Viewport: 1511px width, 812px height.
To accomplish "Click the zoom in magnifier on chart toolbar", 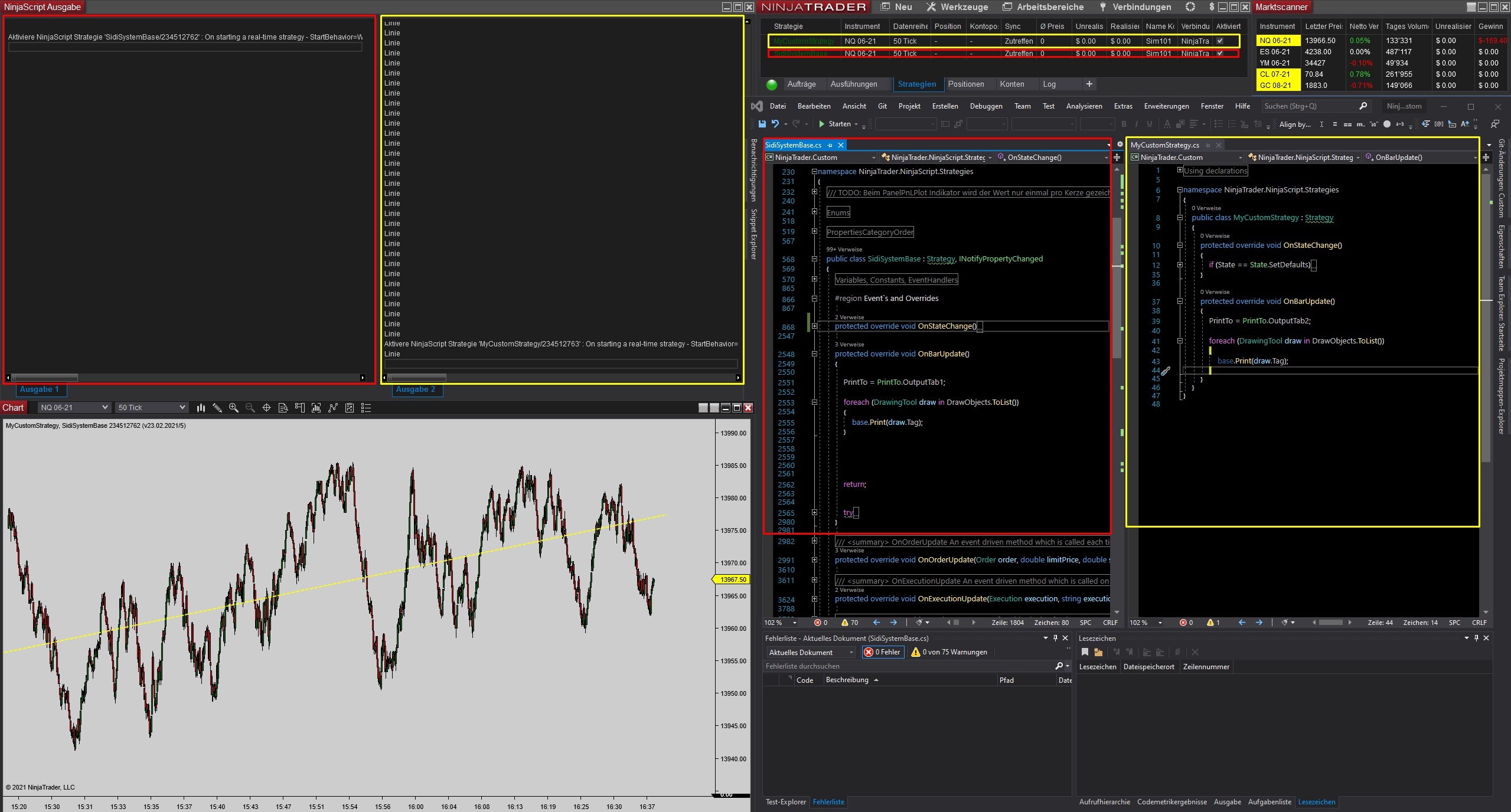I will click(x=234, y=408).
